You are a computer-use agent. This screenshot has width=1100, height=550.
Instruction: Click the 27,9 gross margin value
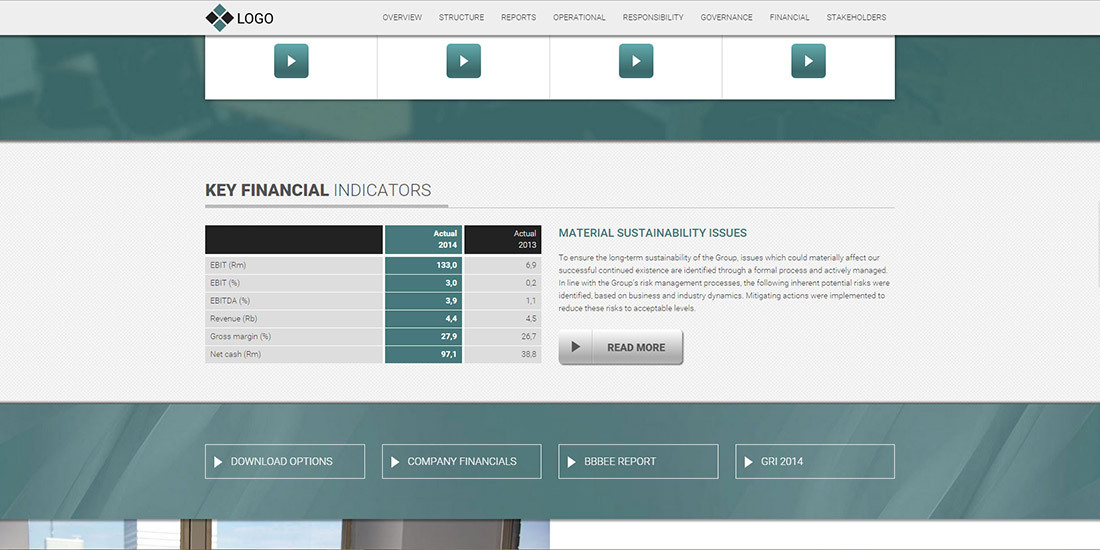click(449, 336)
